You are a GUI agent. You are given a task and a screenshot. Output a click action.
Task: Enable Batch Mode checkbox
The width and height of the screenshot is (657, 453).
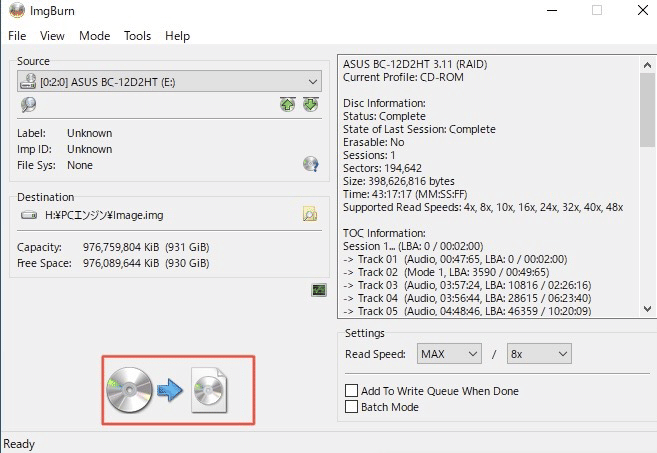point(351,406)
